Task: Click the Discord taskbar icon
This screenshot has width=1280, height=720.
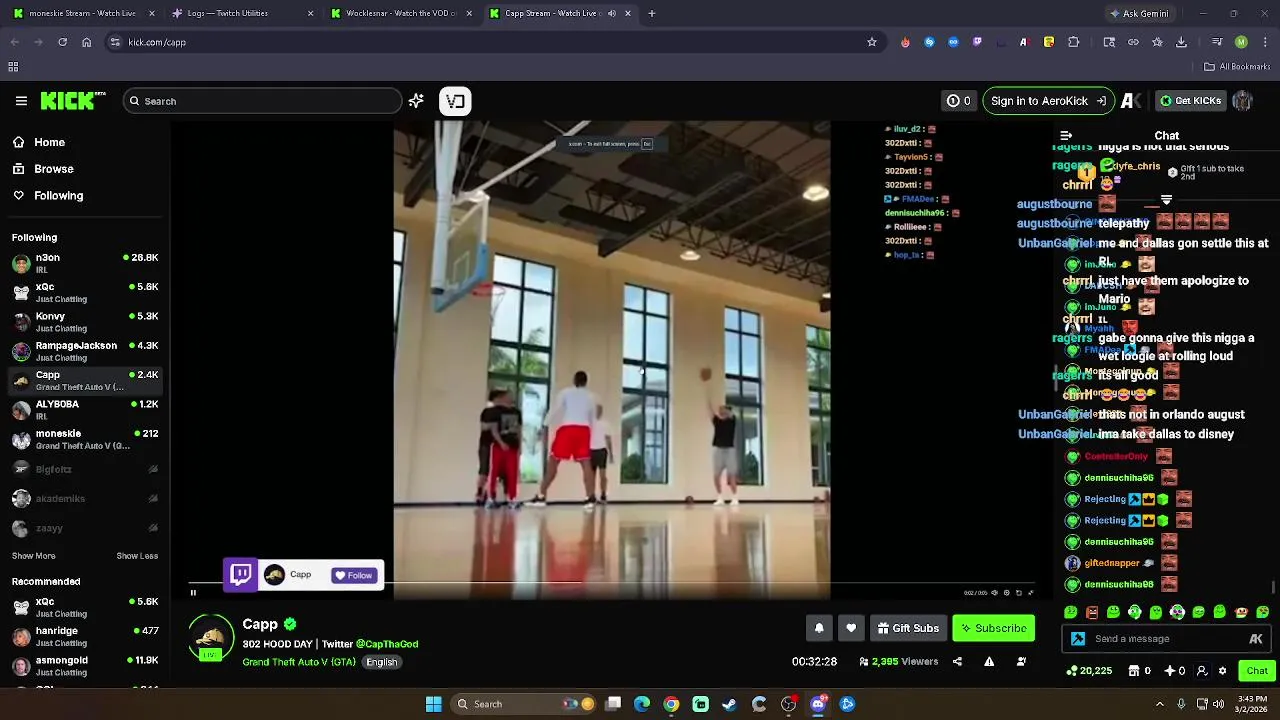Action: (x=818, y=704)
